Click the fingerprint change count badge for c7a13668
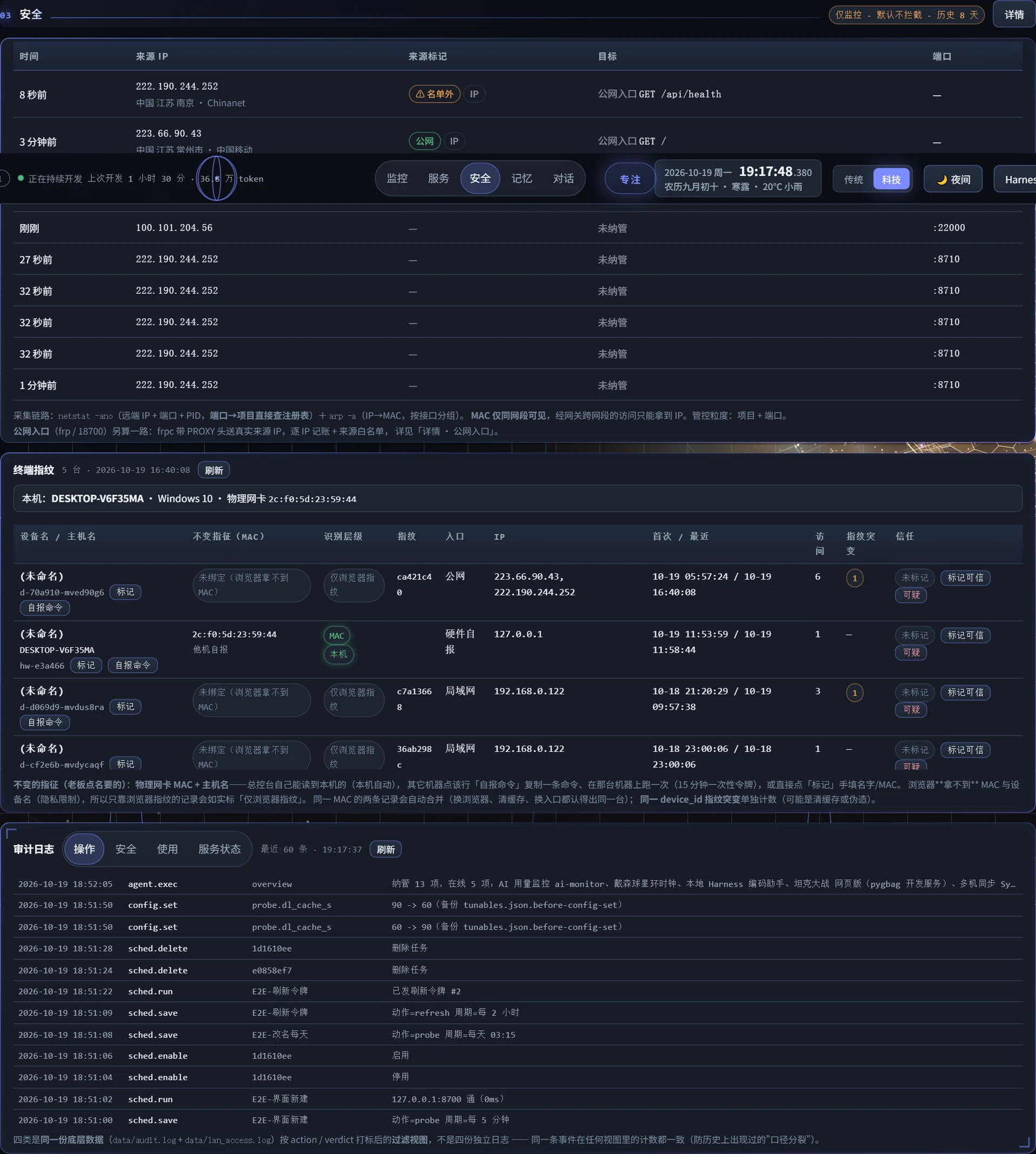Screen dimensions: 1036x1154 pos(854,694)
